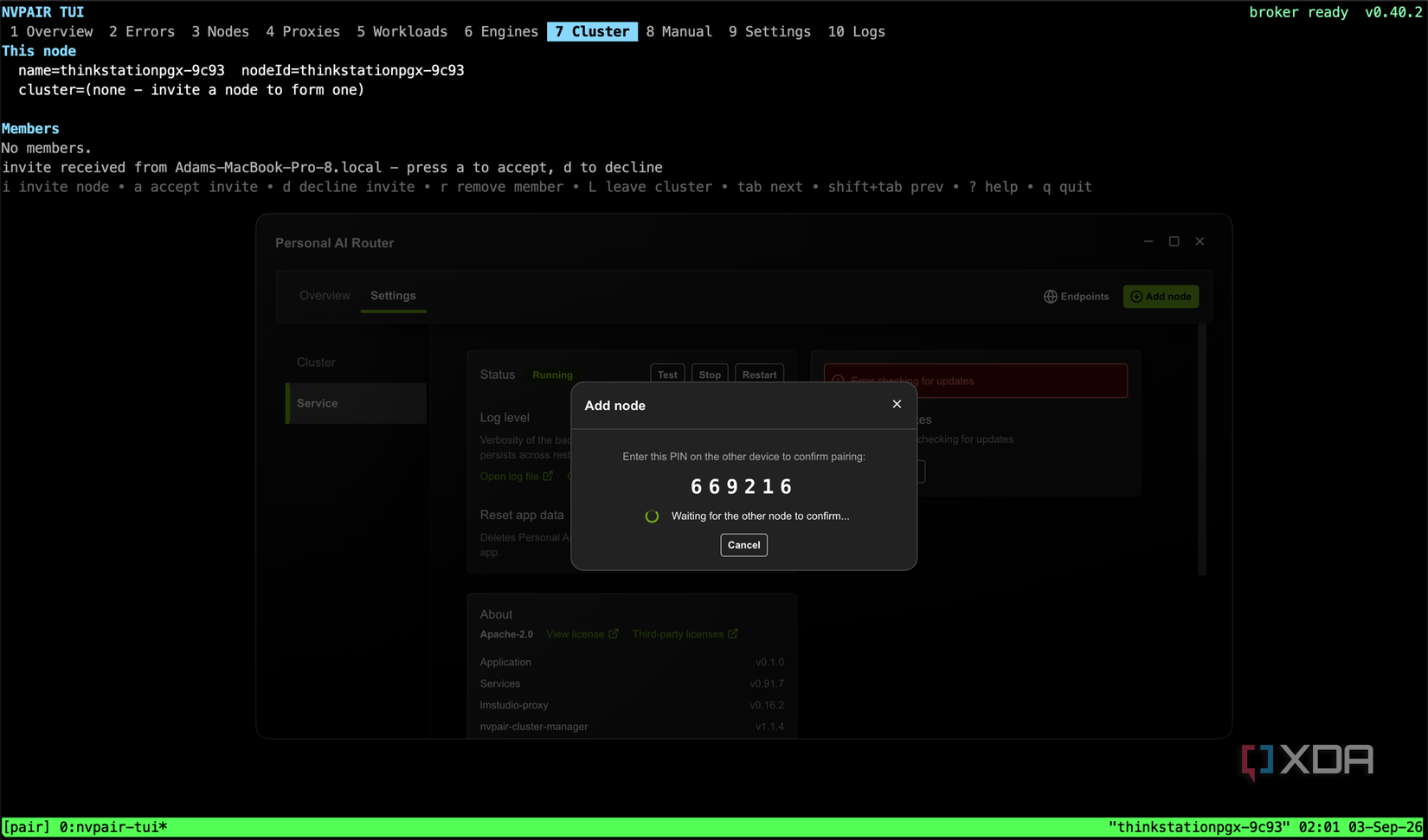The width and height of the screenshot is (1428, 840).
Task: Click the pairing PIN 669216
Action: click(x=742, y=487)
